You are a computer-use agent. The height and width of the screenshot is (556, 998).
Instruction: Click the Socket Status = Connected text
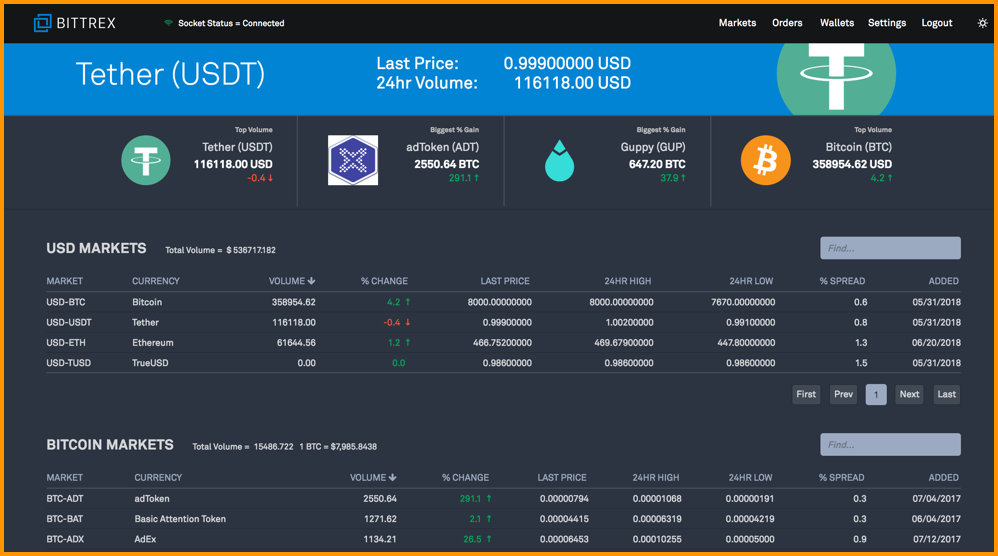pos(231,23)
